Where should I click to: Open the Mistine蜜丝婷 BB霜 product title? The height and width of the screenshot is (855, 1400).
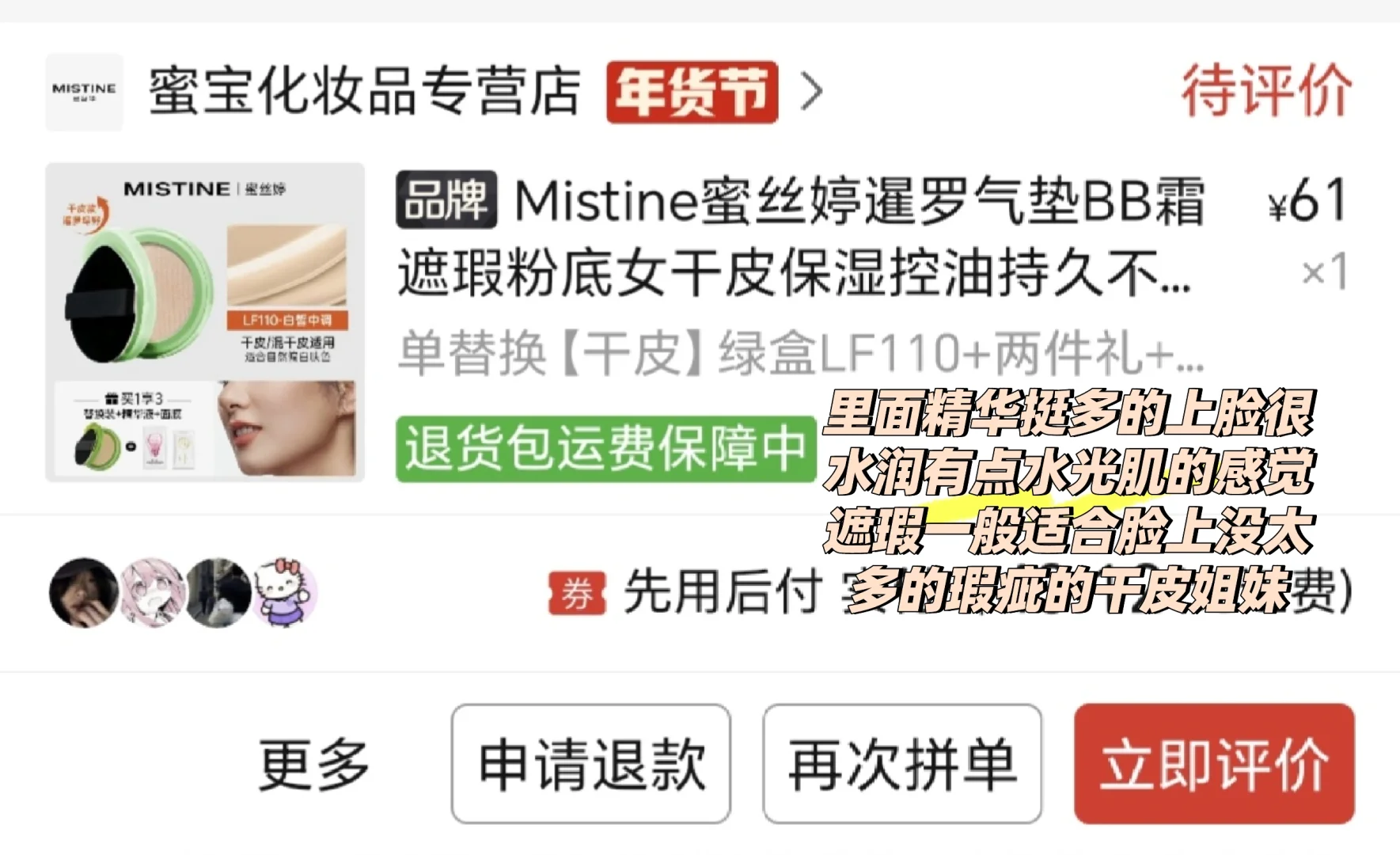[799, 237]
